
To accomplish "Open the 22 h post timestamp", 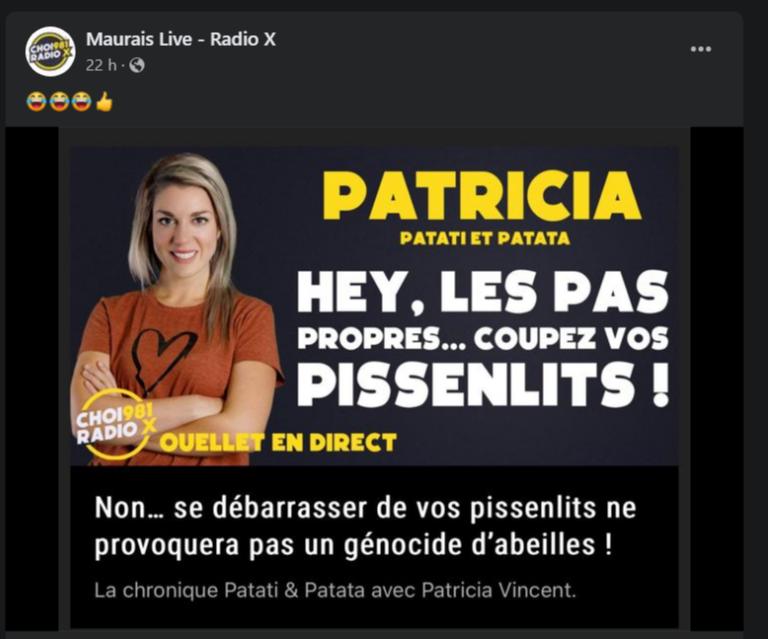I will 101,65.
